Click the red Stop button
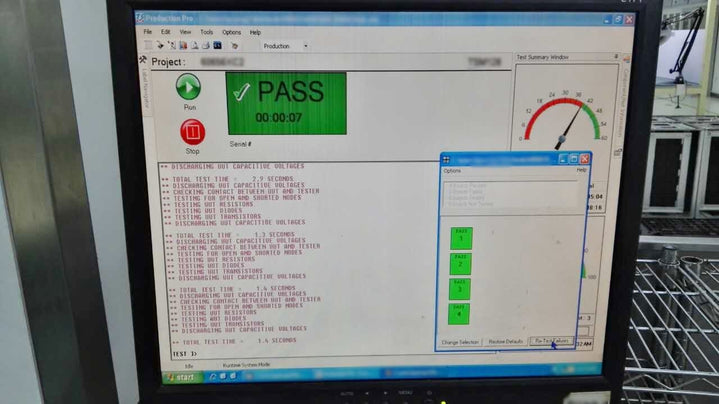 (x=192, y=132)
